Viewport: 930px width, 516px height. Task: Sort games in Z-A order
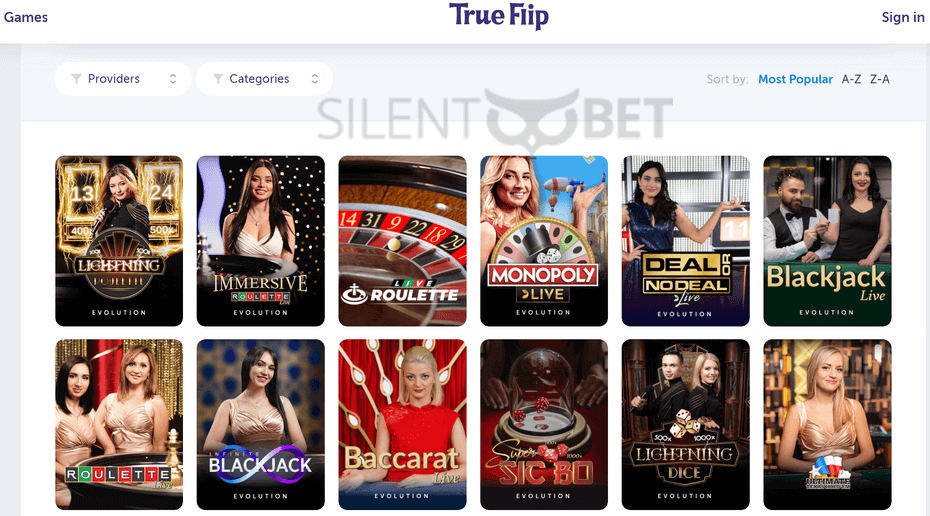coord(880,79)
